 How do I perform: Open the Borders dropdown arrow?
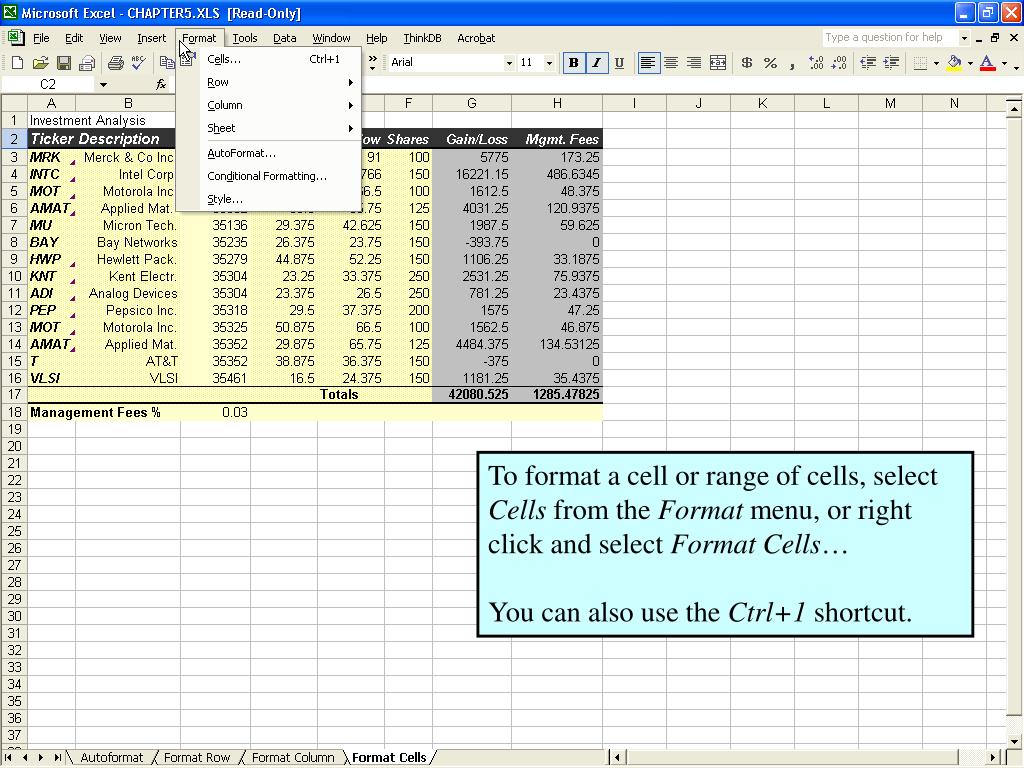click(936, 63)
